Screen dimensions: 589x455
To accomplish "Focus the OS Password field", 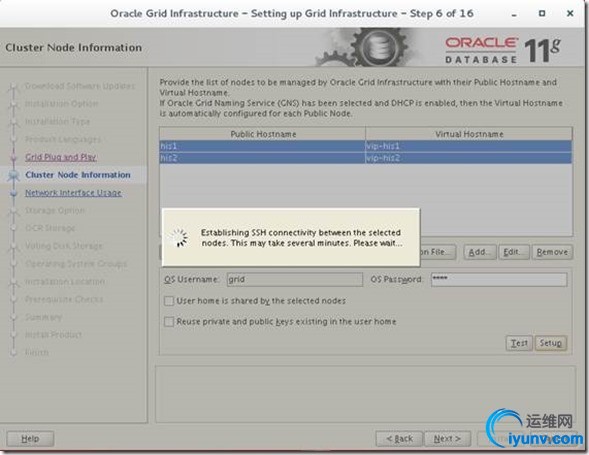I will click(499, 280).
